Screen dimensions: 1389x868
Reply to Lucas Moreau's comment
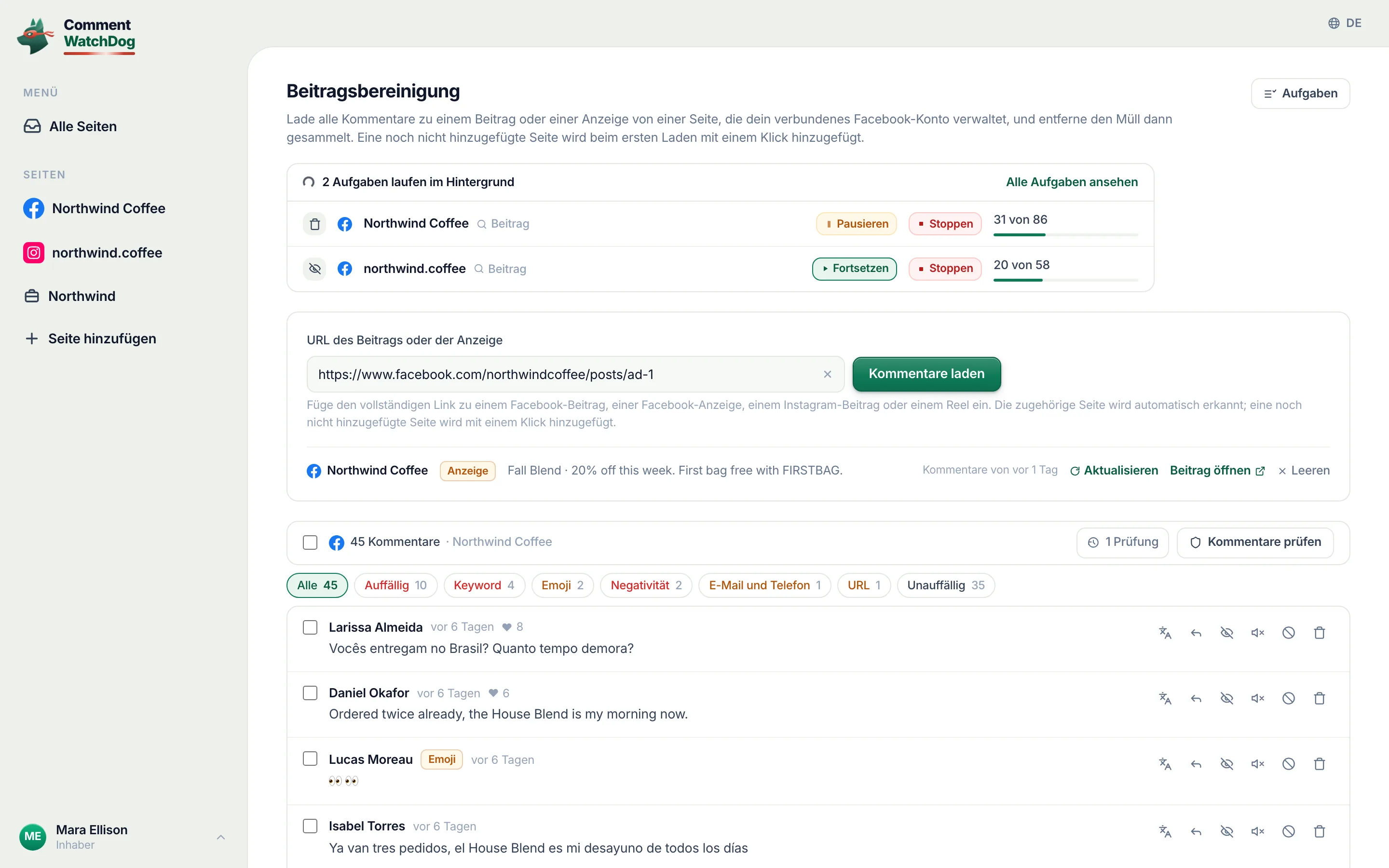coord(1196,763)
